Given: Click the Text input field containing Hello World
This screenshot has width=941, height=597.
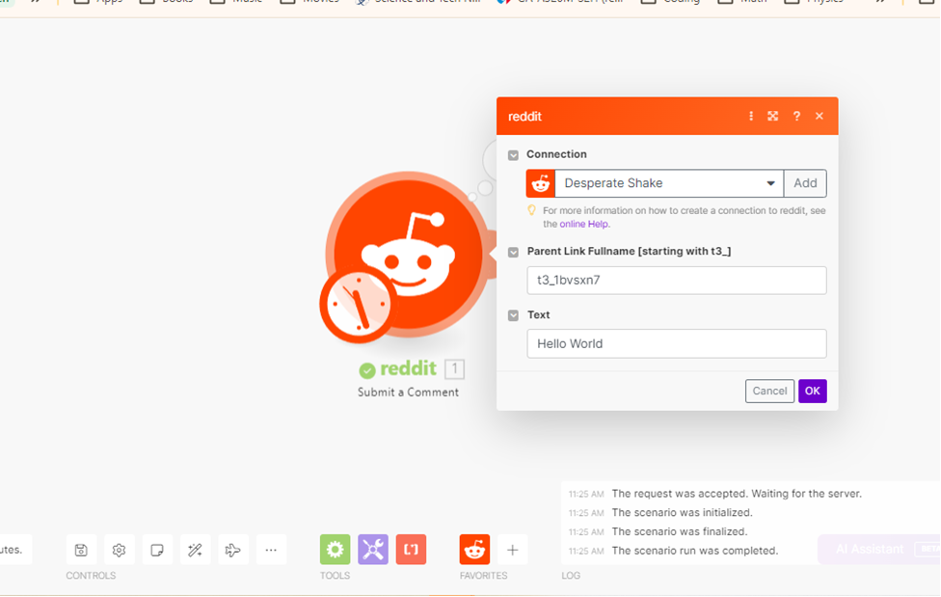Looking at the screenshot, I should click(676, 344).
